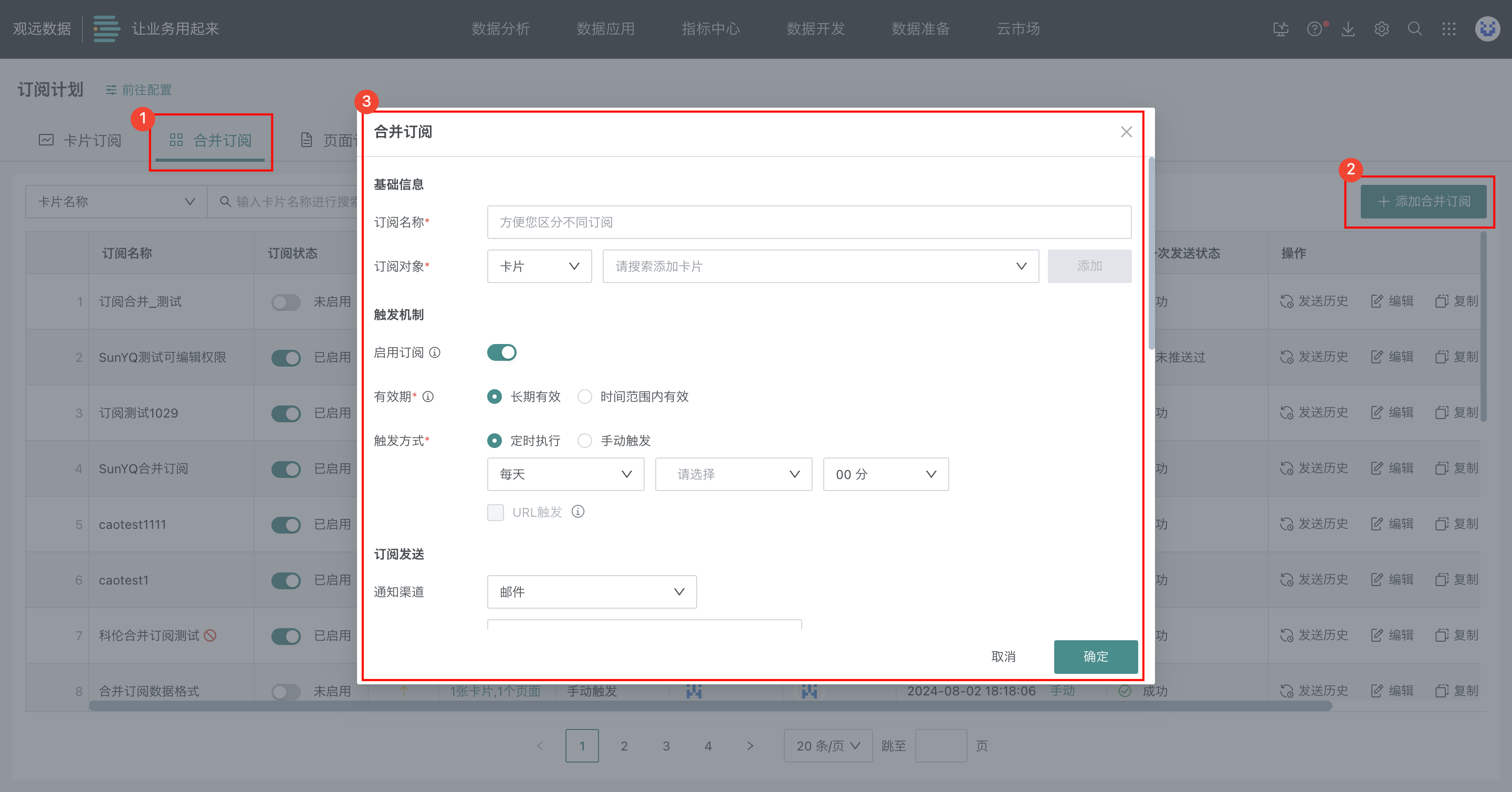The height and width of the screenshot is (792, 1512).
Task: Click the 订阅名称 text field
Action: 808,222
